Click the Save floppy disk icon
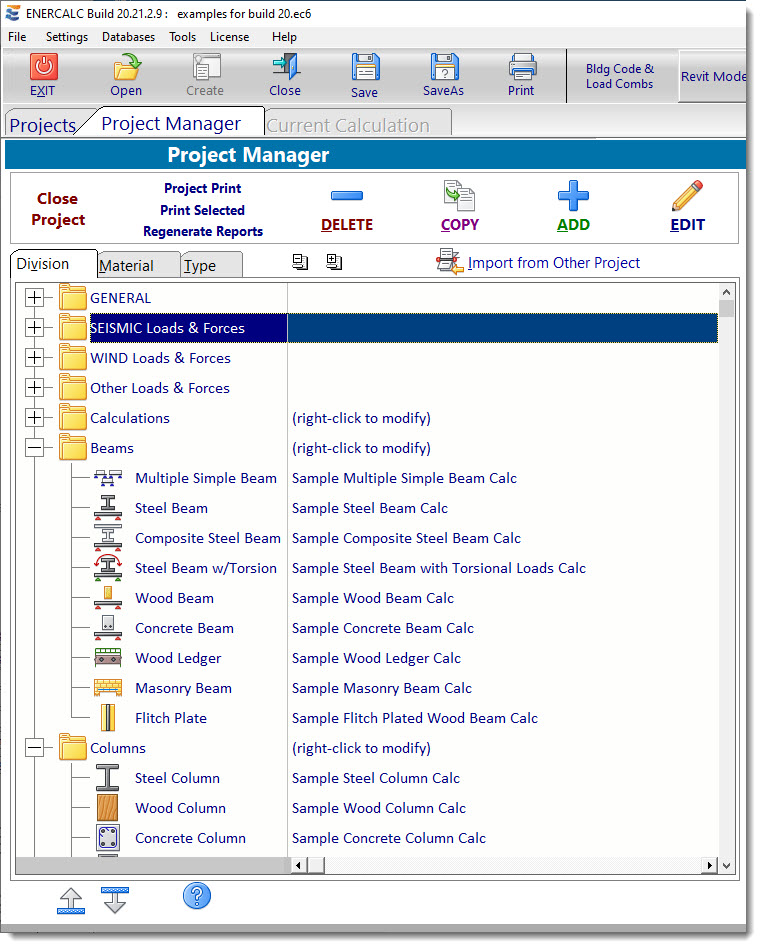Image resolution: width=761 pixels, height=948 pixels. coord(365,68)
